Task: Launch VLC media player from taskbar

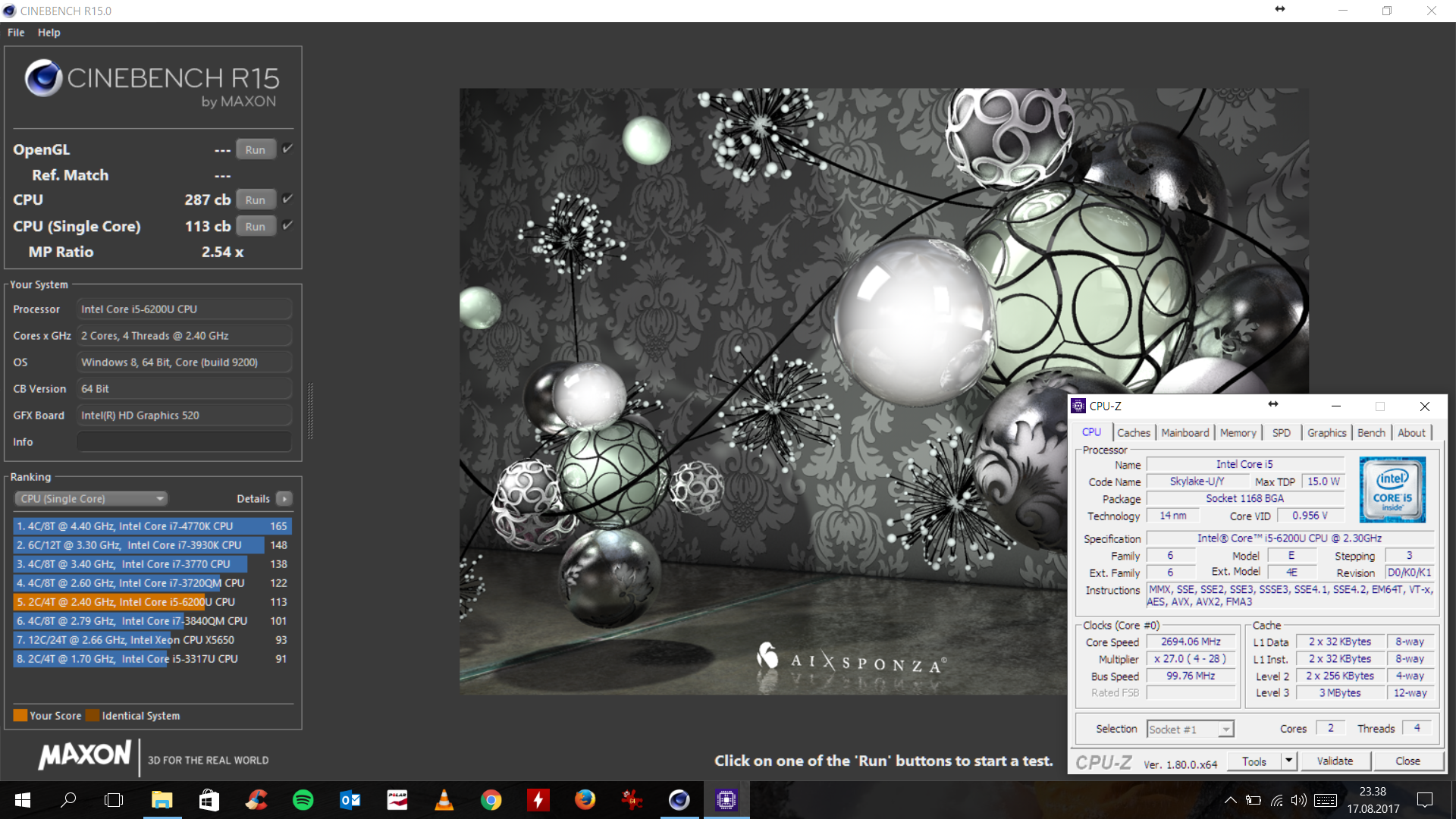Action: tap(444, 799)
